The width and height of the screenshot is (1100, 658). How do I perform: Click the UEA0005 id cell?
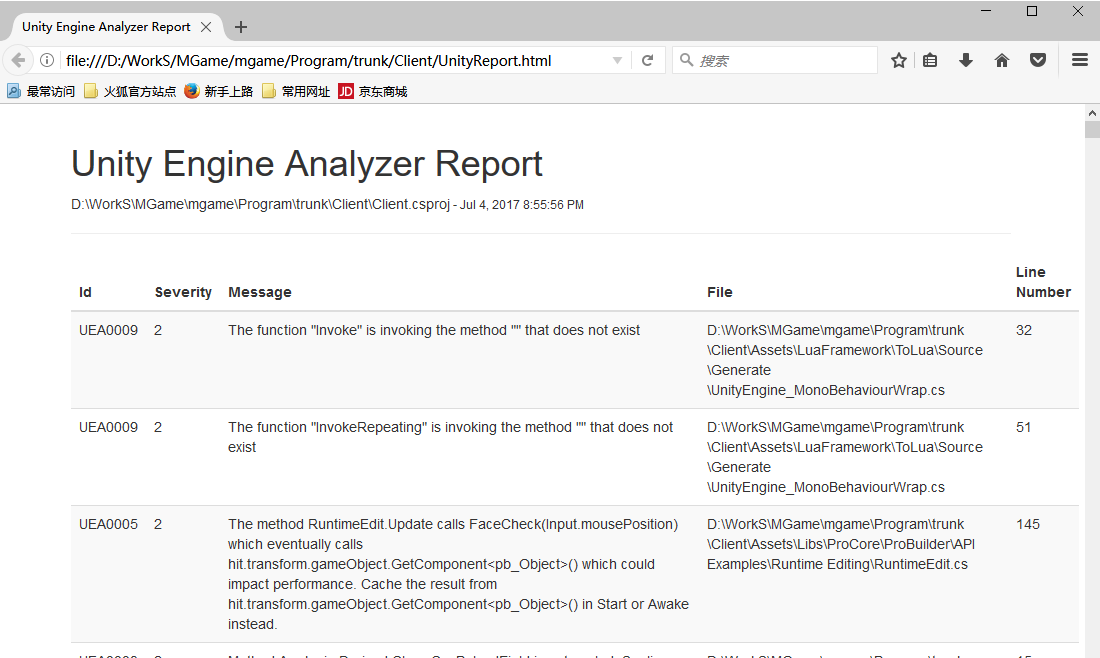[x=109, y=524]
